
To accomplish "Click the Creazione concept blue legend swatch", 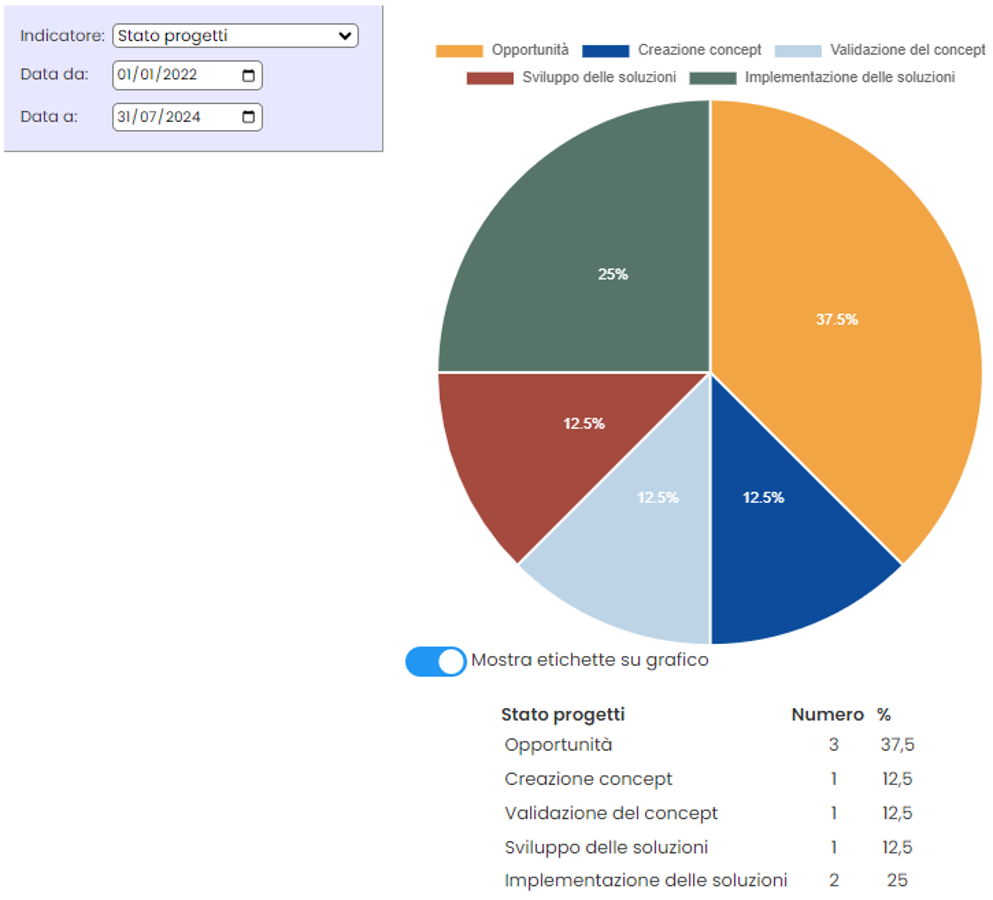I will point(605,51).
